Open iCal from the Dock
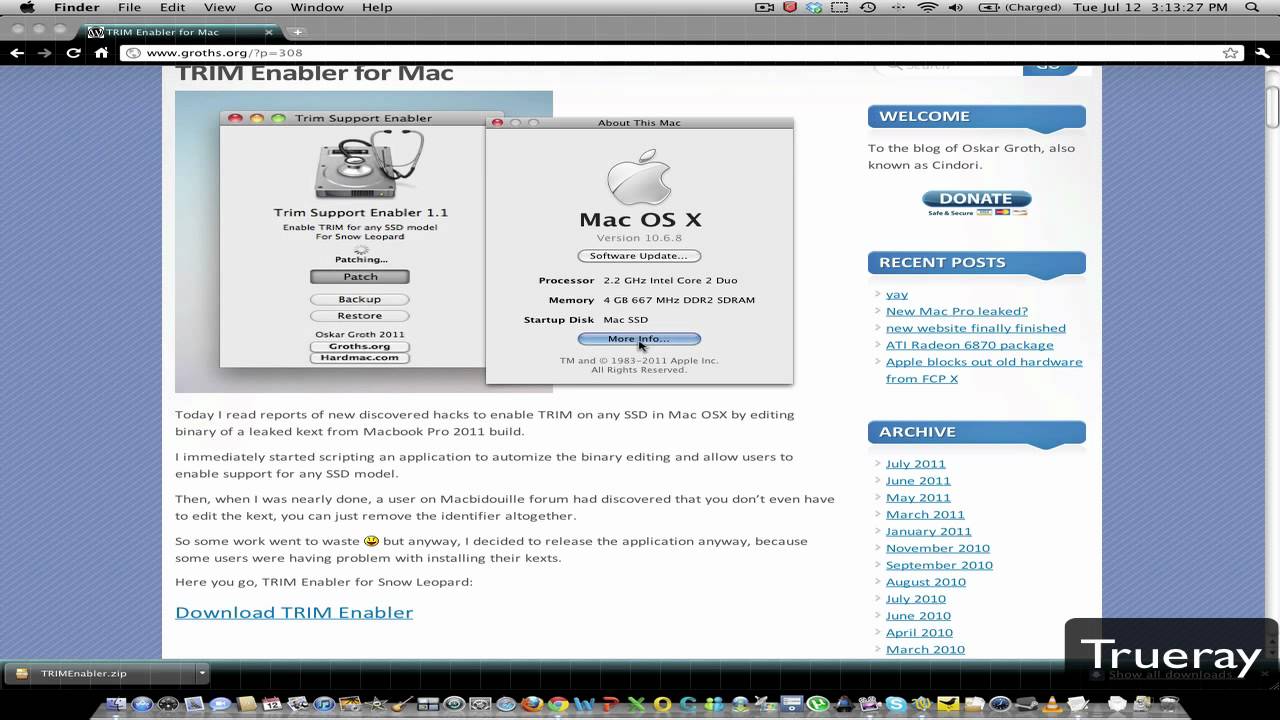The image size is (1280, 720). 272,704
